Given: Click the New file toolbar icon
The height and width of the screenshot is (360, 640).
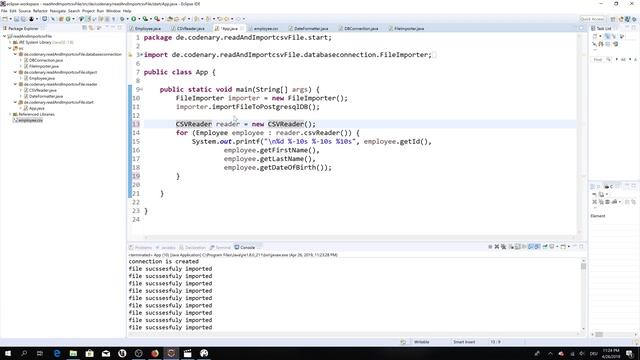Looking at the screenshot, I should pyautogui.click(x=4, y=19).
